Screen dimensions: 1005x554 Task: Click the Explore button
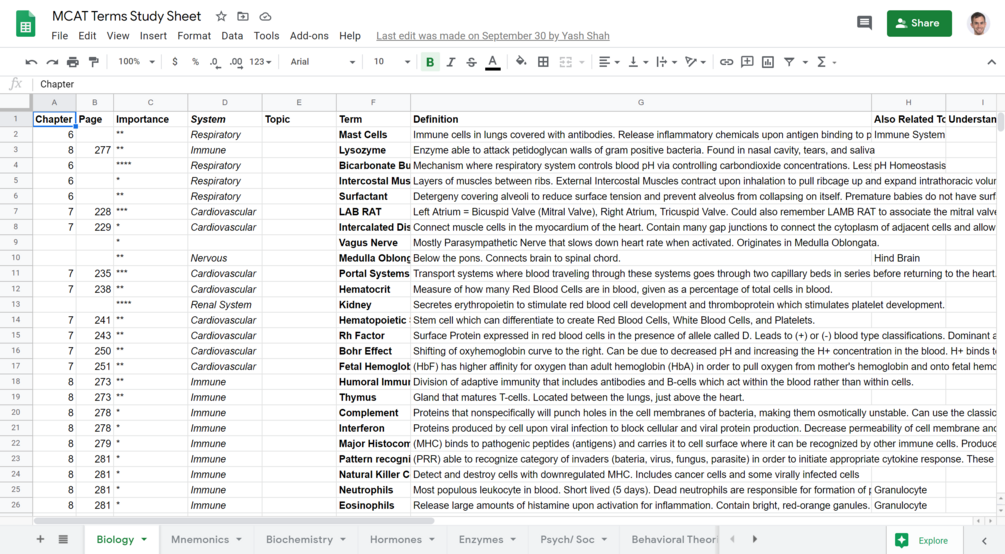coord(923,541)
